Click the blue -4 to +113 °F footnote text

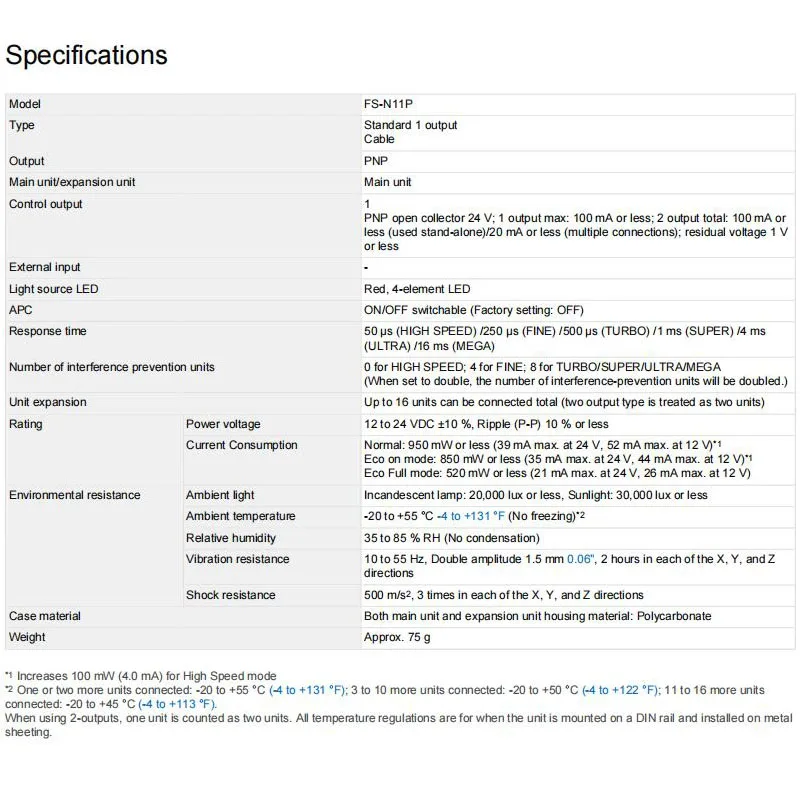tap(178, 704)
